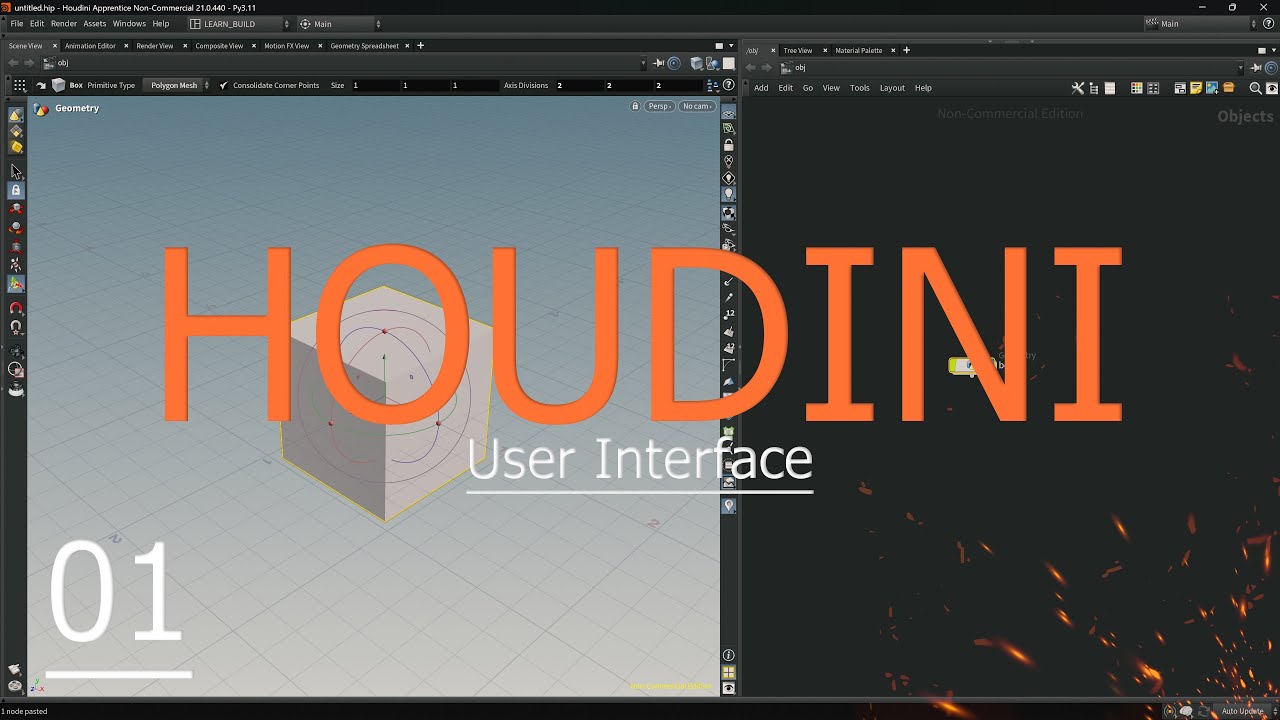Maximize the network pane with square icon
This screenshot has width=1280, height=720.
click(x=1261, y=50)
